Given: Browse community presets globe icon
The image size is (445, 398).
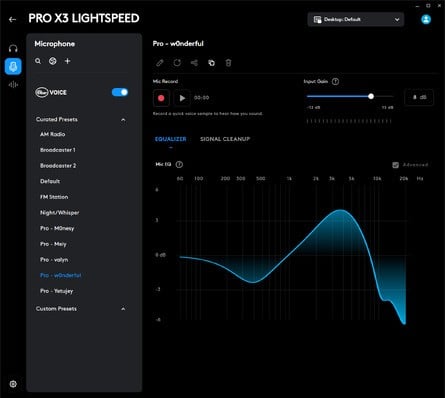Looking at the screenshot, I should (53, 61).
